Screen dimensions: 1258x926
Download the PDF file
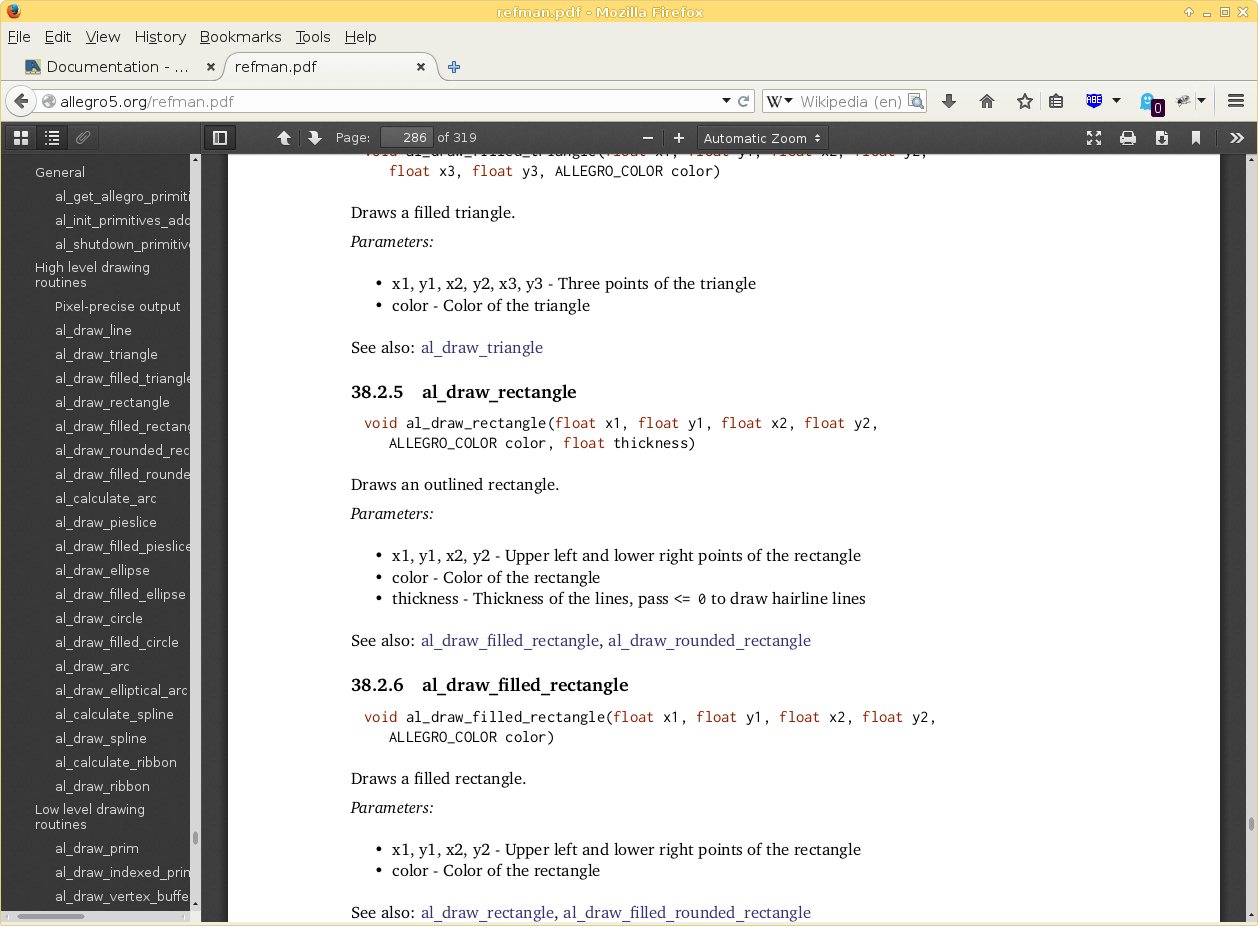(x=1162, y=138)
